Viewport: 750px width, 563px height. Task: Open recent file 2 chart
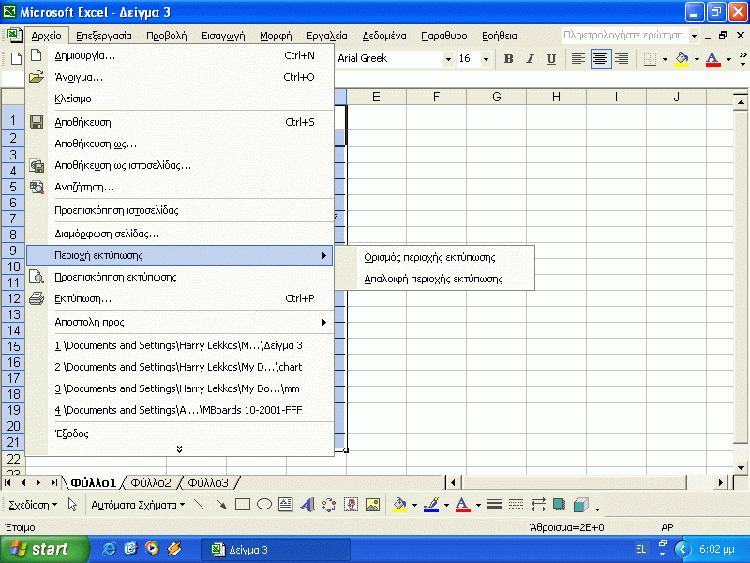coord(180,367)
